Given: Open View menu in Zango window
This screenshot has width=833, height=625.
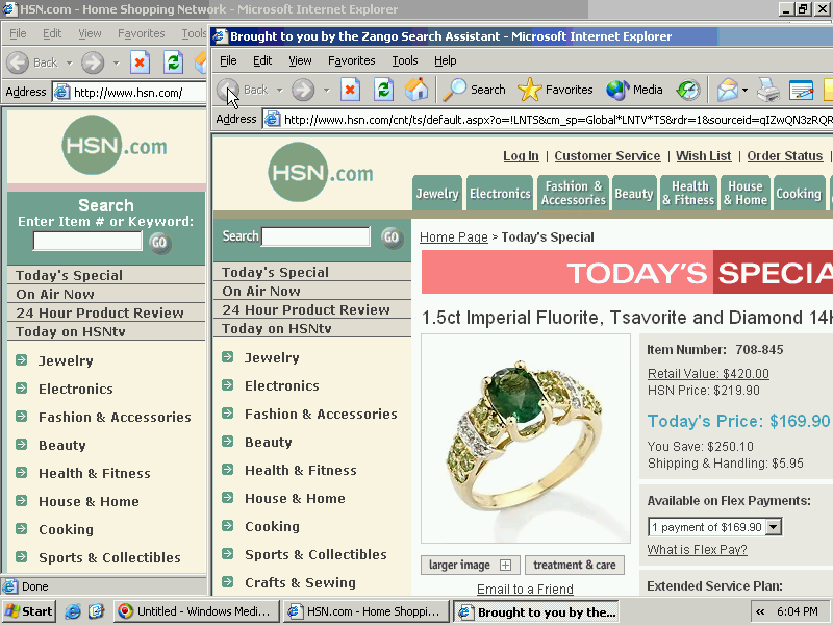Looking at the screenshot, I should point(300,61).
